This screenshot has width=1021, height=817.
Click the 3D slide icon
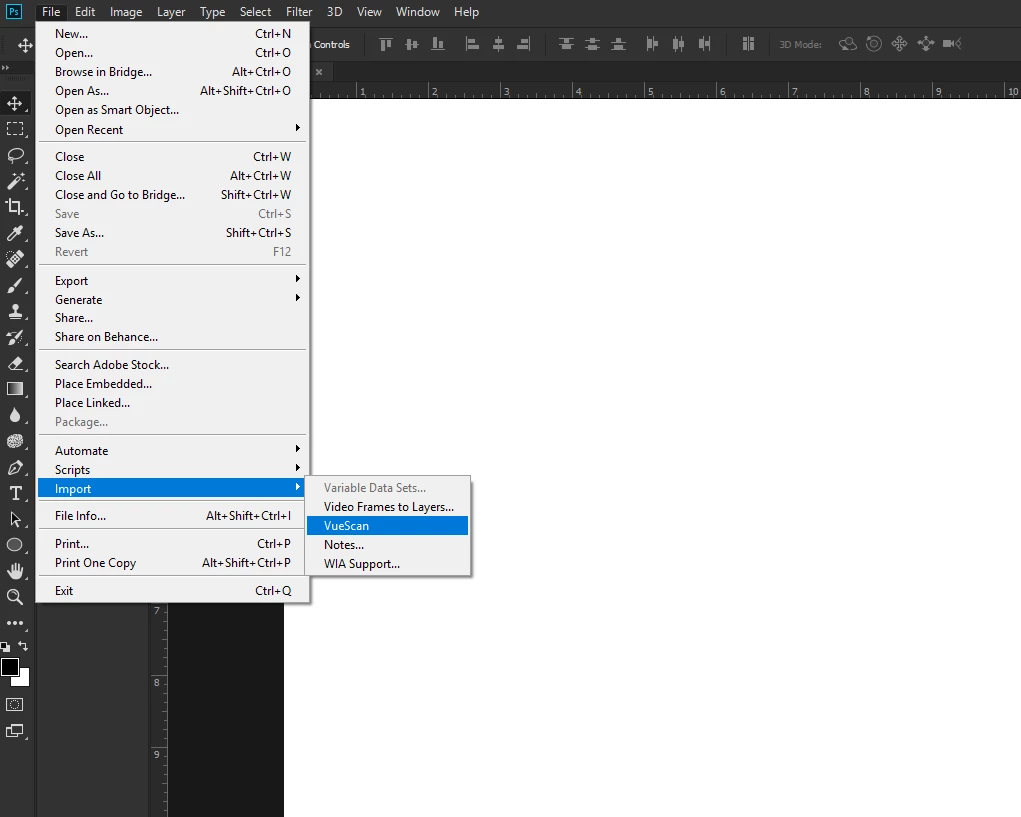pyautogui.click(x=925, y=44)
